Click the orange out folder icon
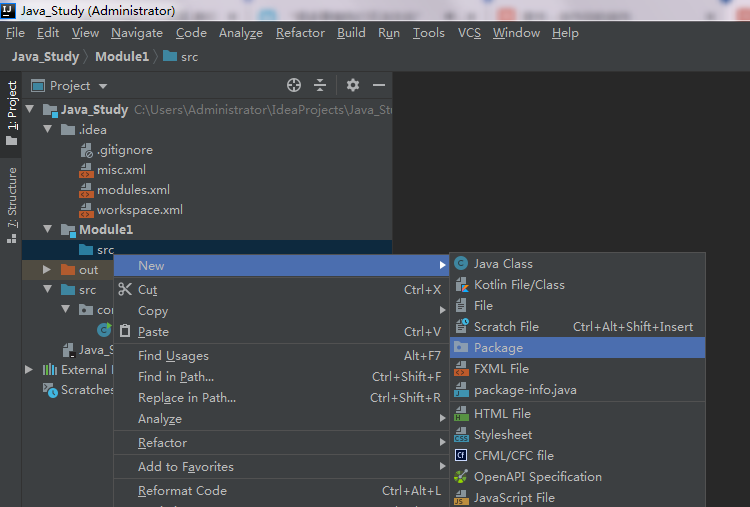This screenshot has height=507, width=750. pos(68,270)
